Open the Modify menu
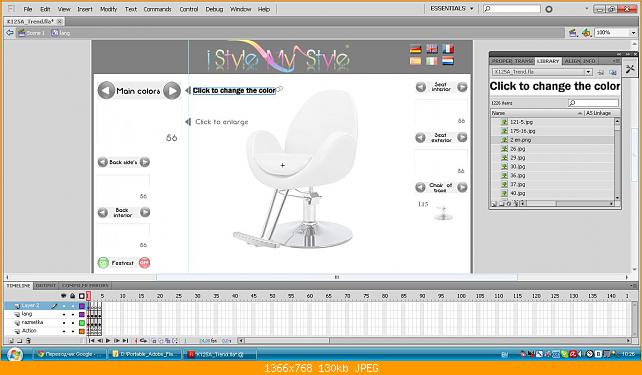Viewport: 642px width, 375px height. coord(109,9)
